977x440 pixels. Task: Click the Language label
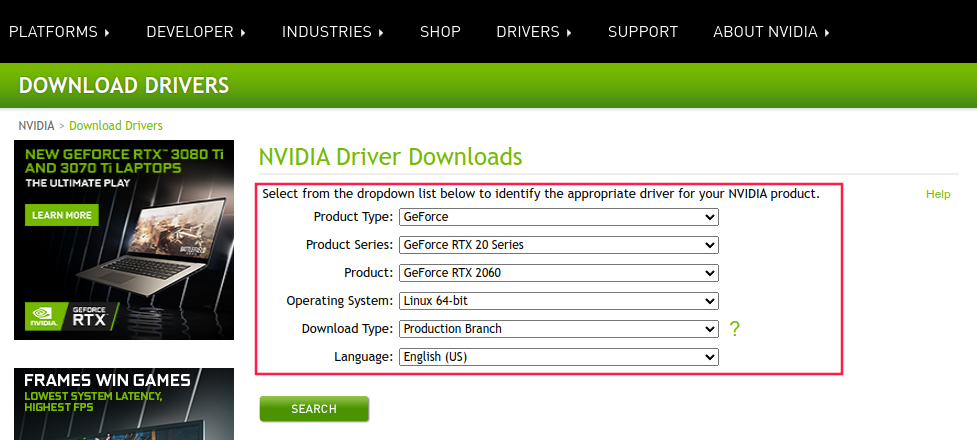364,357
